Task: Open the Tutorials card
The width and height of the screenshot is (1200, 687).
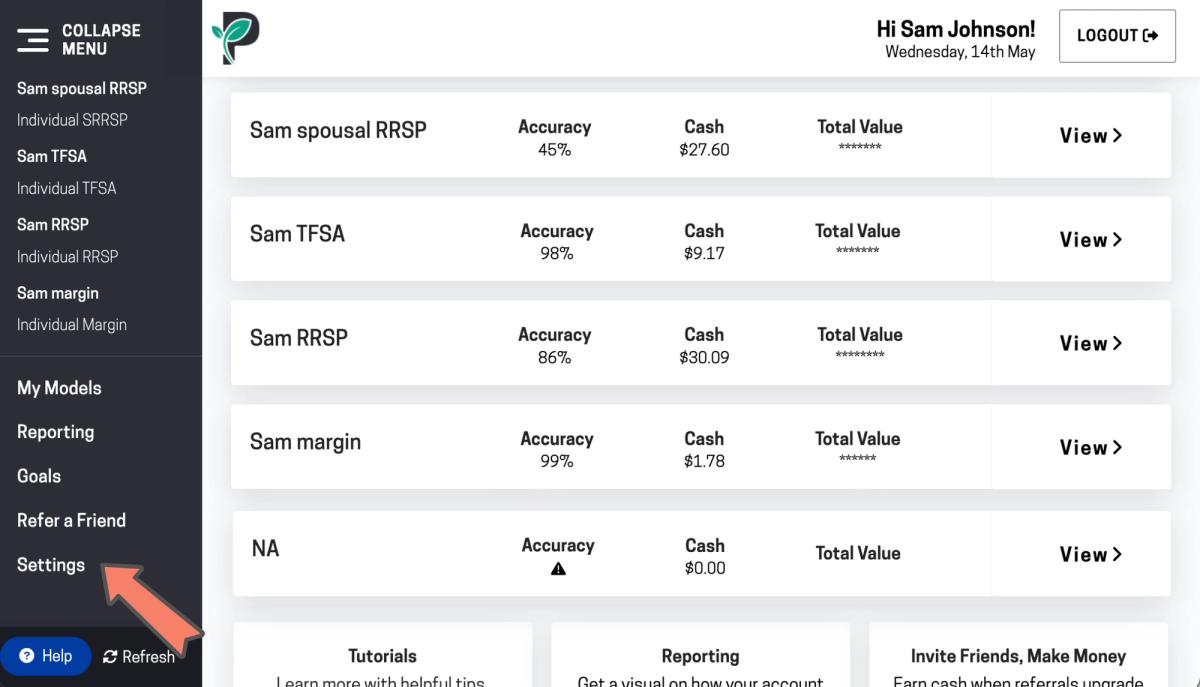Action: [x=382, y=657]
